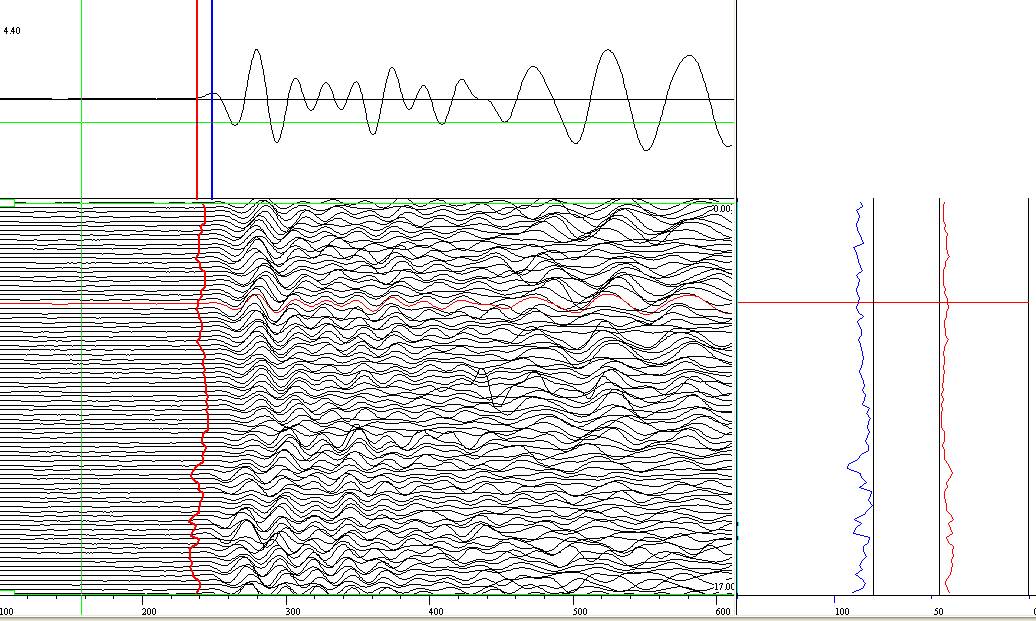The image size is (1036, 621).
Task: Click the 0.00 depth label on the trace panel
Action: coord(722,209)
